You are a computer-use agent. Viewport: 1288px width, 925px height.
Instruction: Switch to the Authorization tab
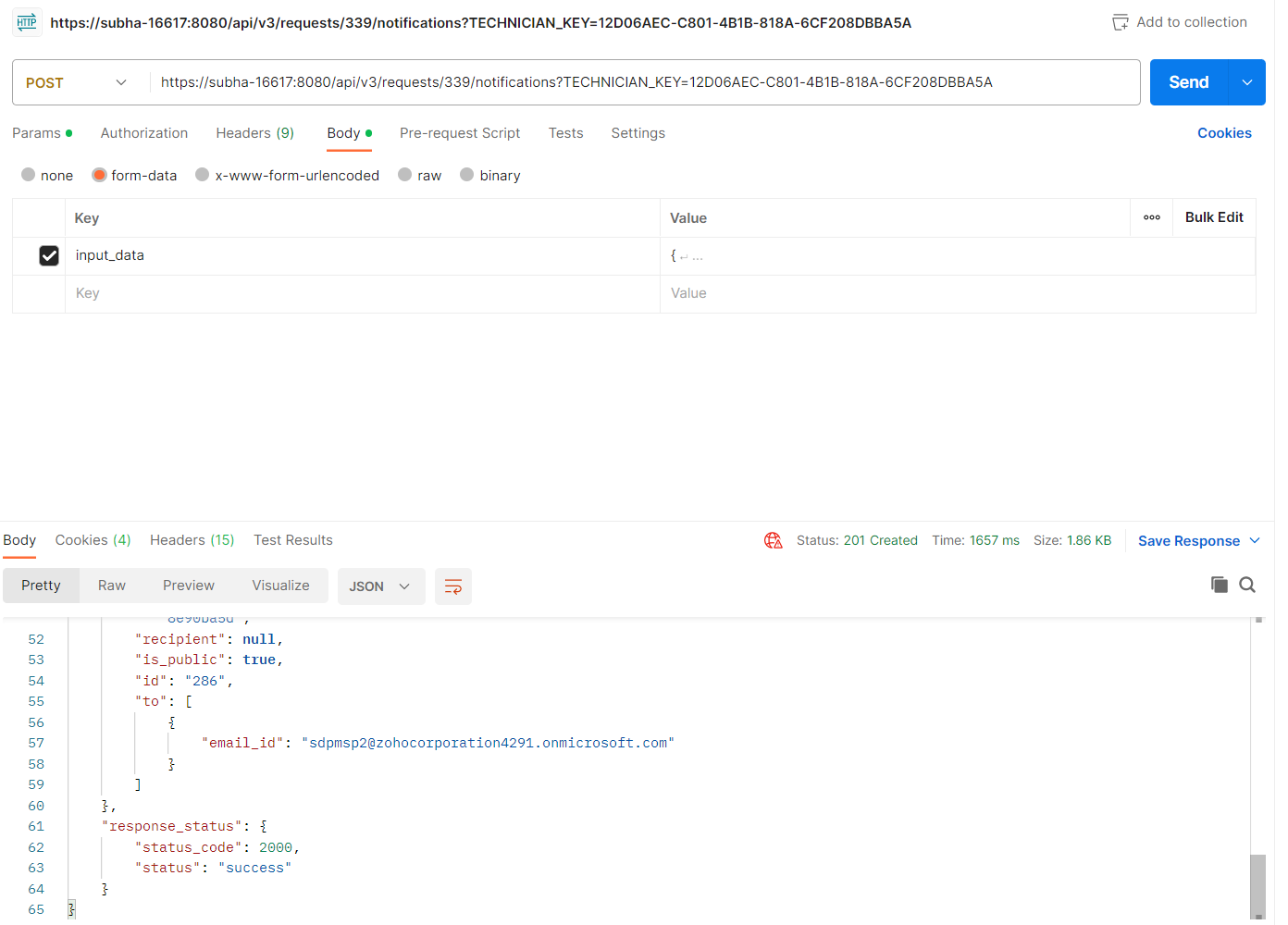tap(144, 133)
